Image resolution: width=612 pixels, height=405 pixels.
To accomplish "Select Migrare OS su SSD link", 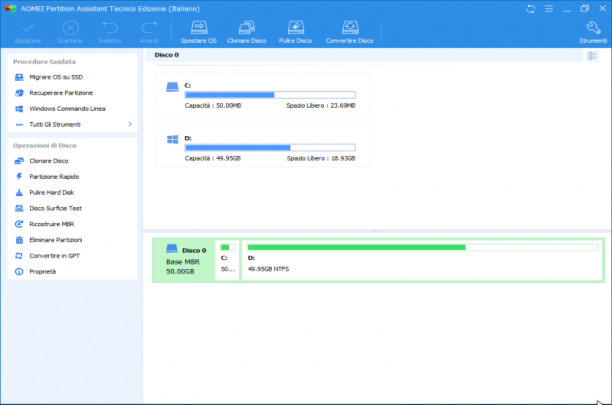I will click(56, 77).
